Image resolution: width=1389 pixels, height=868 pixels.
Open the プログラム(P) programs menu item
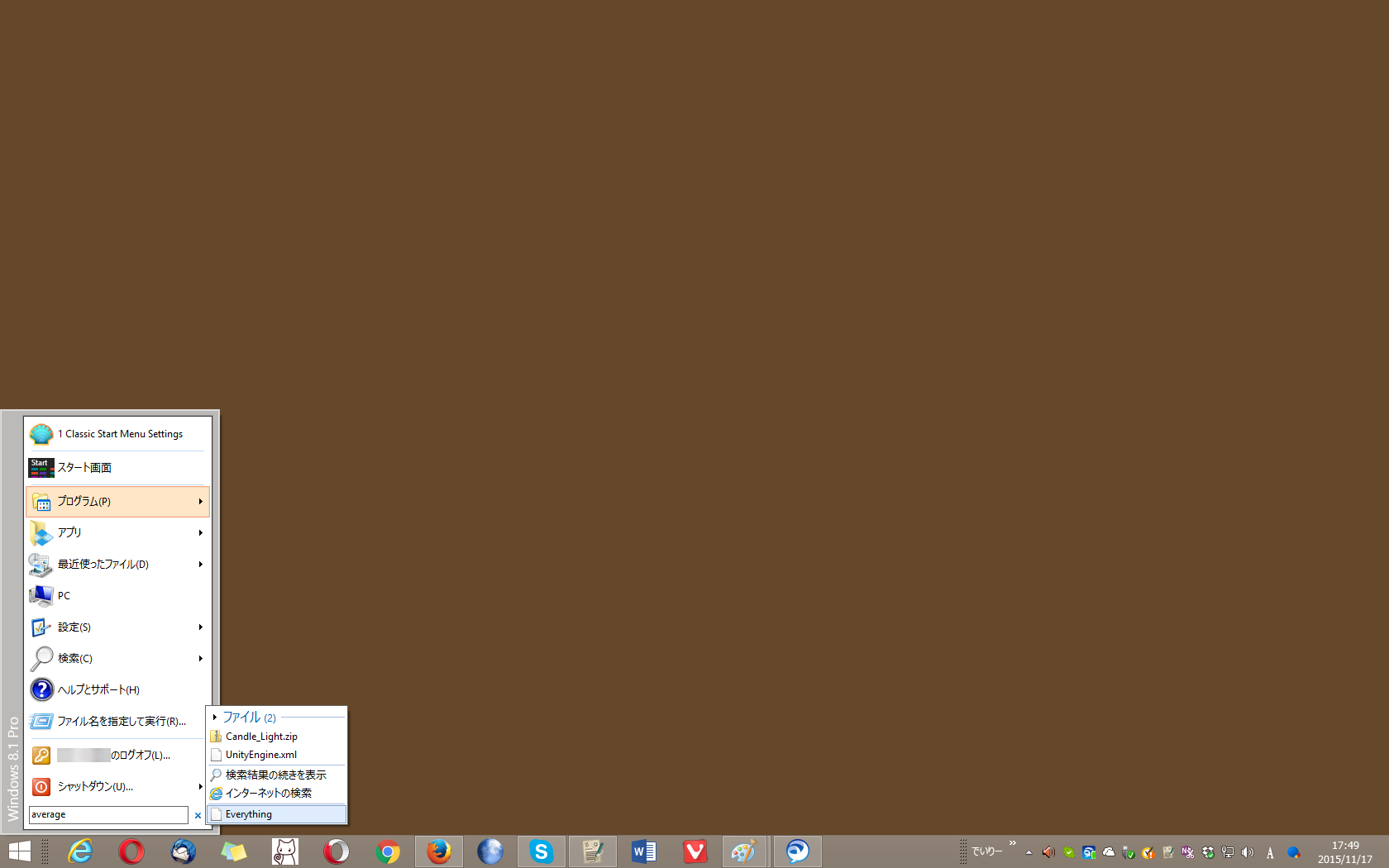(x=118, y=502)
